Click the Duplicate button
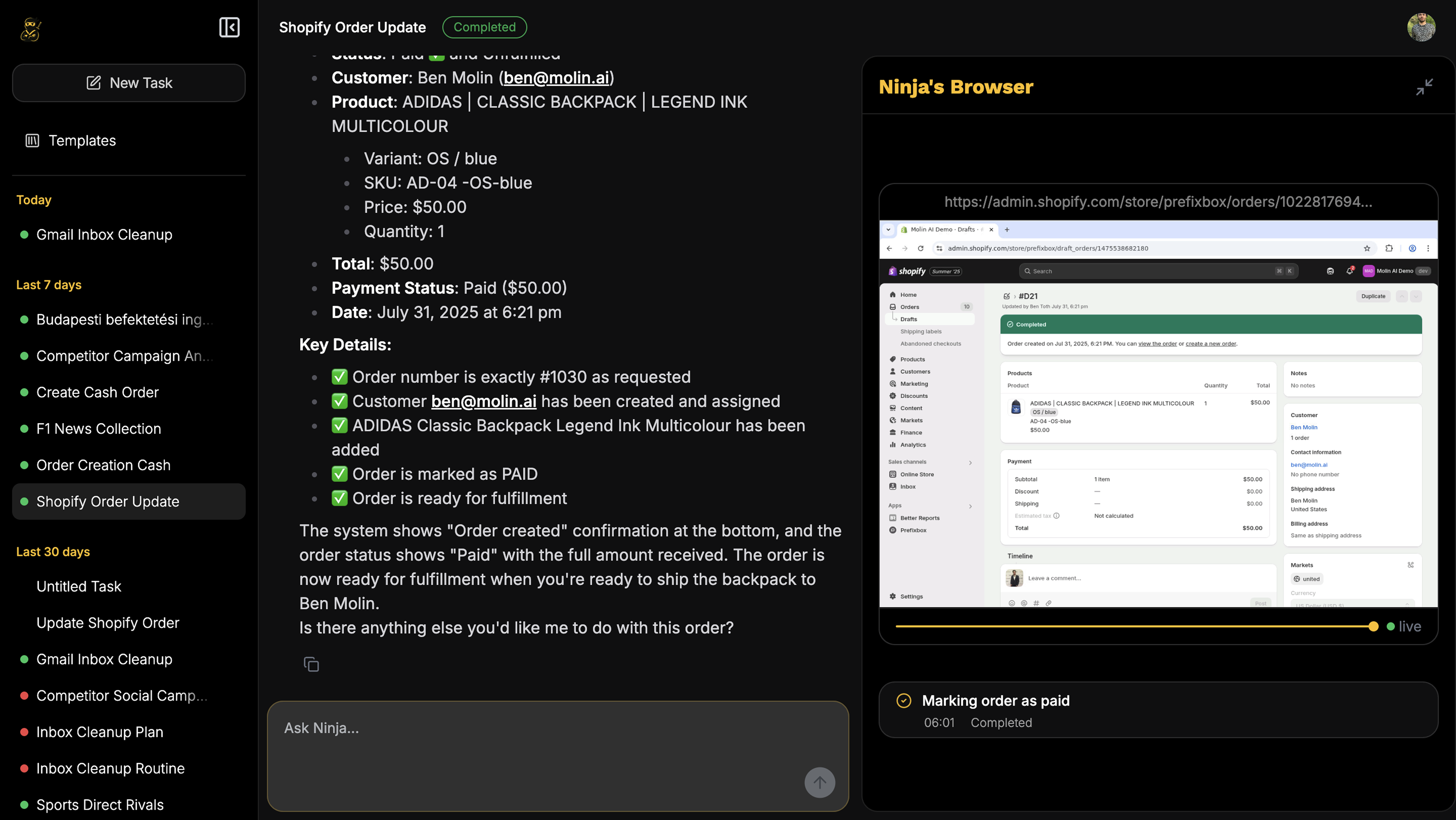Screen dimensions: 1456x820 tap(1373, 296)
